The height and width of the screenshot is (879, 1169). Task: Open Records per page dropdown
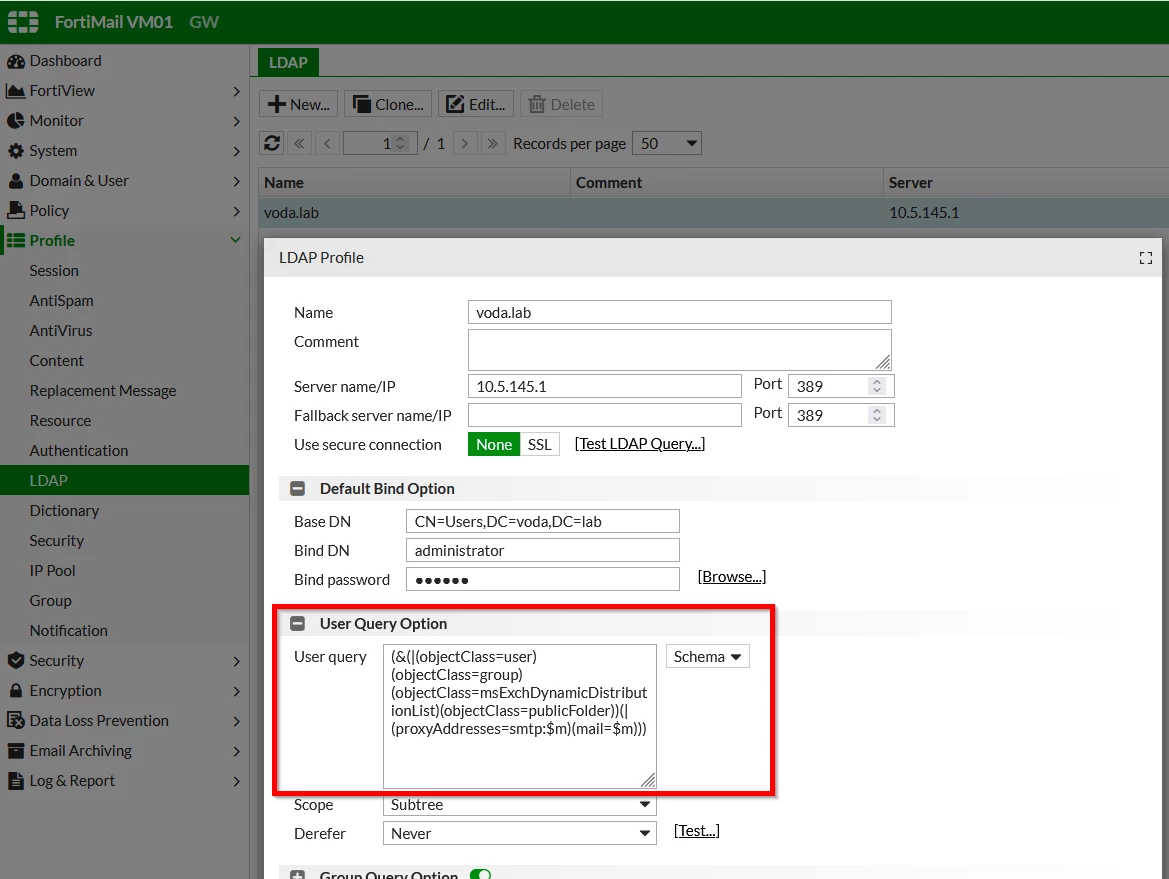(x=667, y=143)
